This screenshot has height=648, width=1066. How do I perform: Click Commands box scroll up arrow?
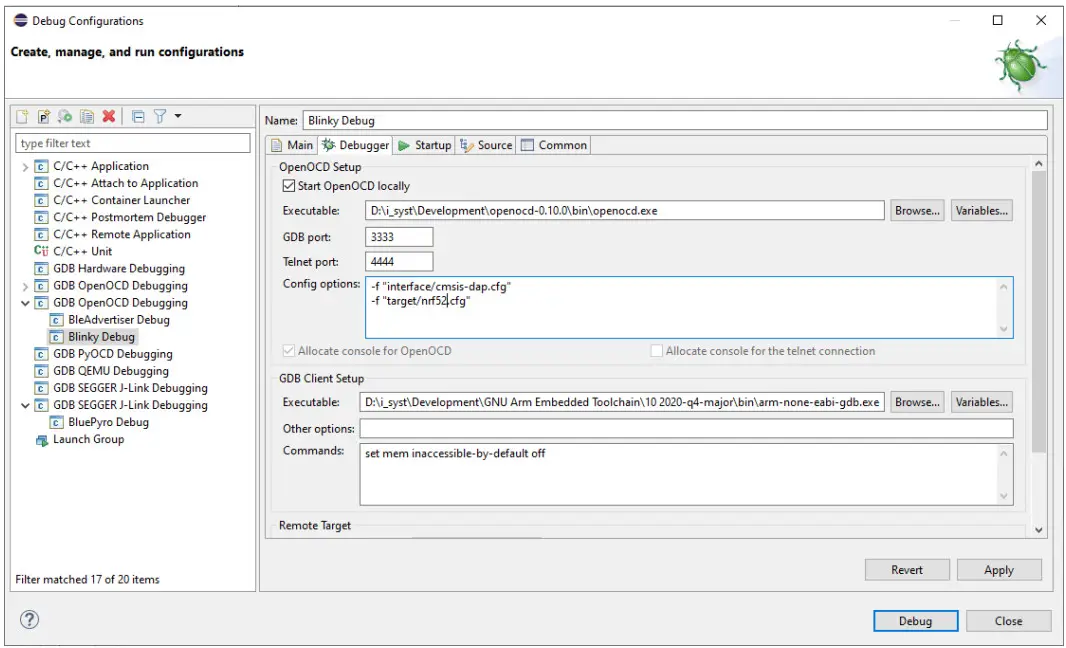[1003, 453]
